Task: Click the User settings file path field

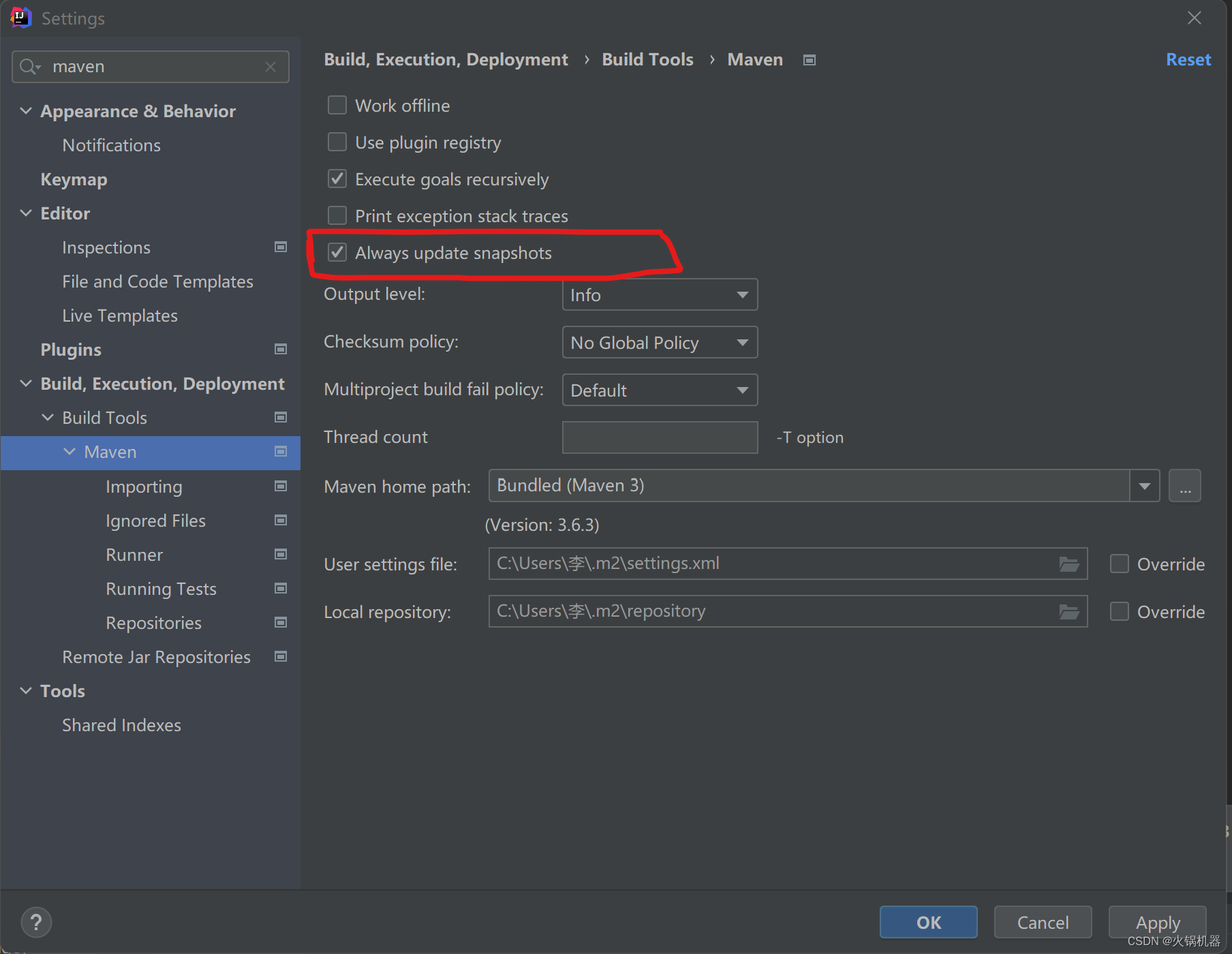Action: click(x=788, y=564)
